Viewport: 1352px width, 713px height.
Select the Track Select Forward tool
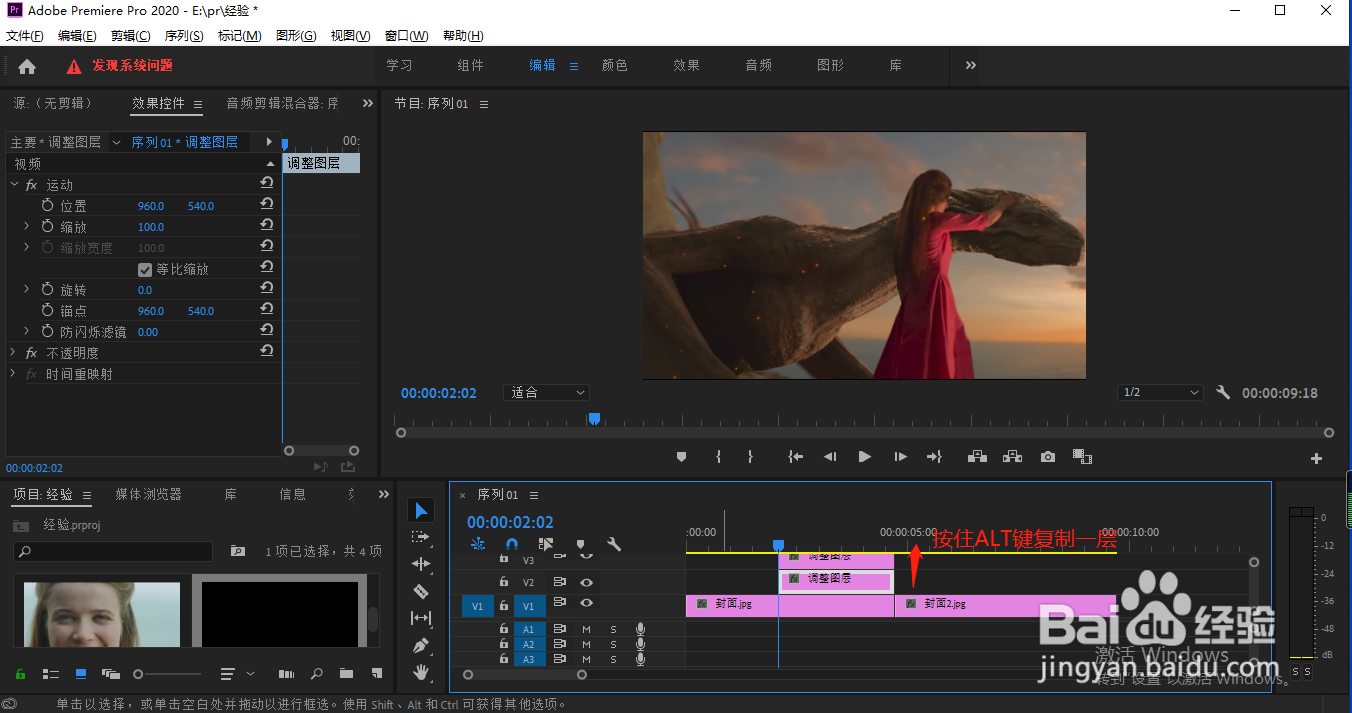point(421,537)
